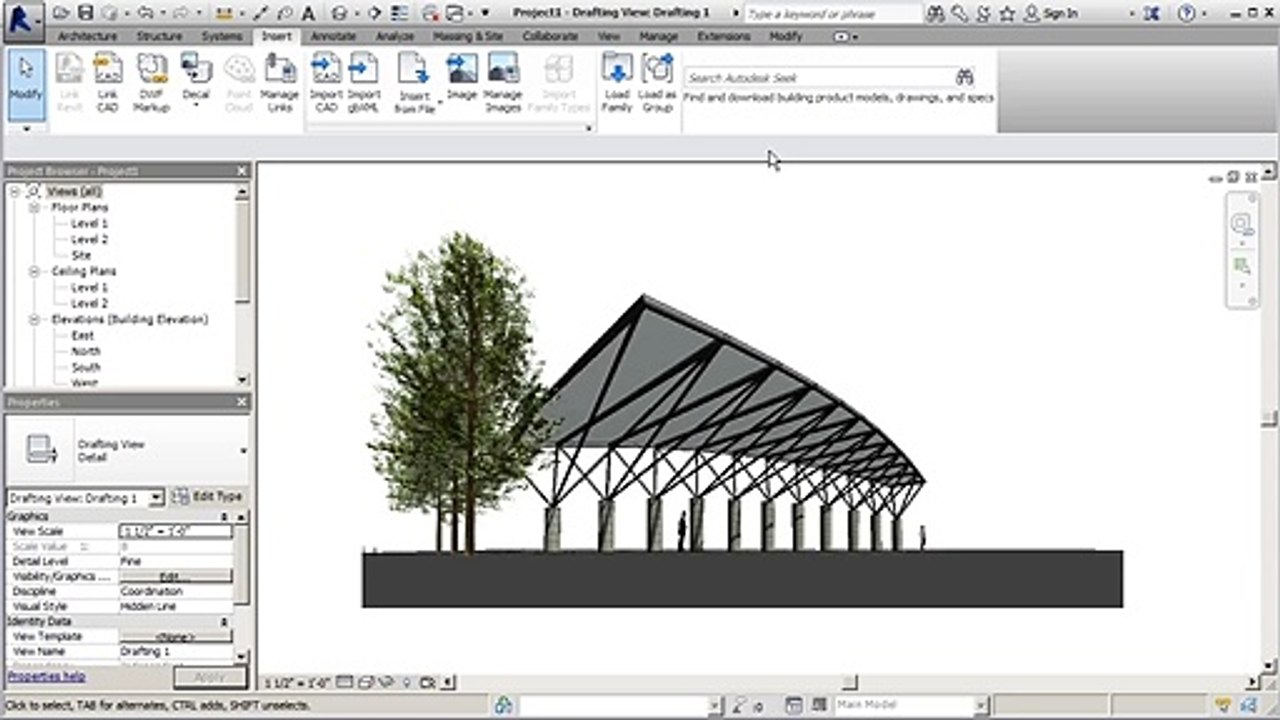
Task: Open the DWF Markup tool
Action: [151, 82]
